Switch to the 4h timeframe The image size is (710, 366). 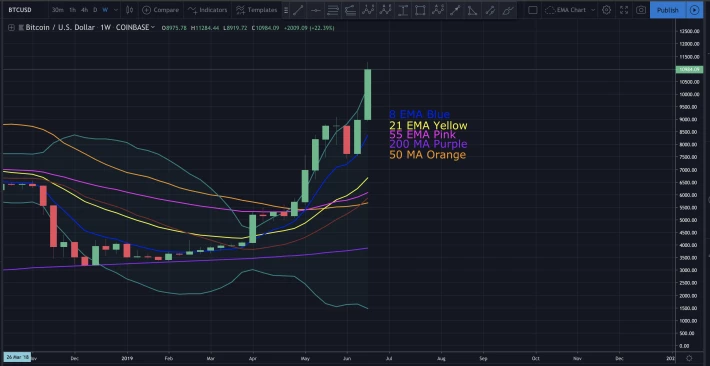click(84, 10)
